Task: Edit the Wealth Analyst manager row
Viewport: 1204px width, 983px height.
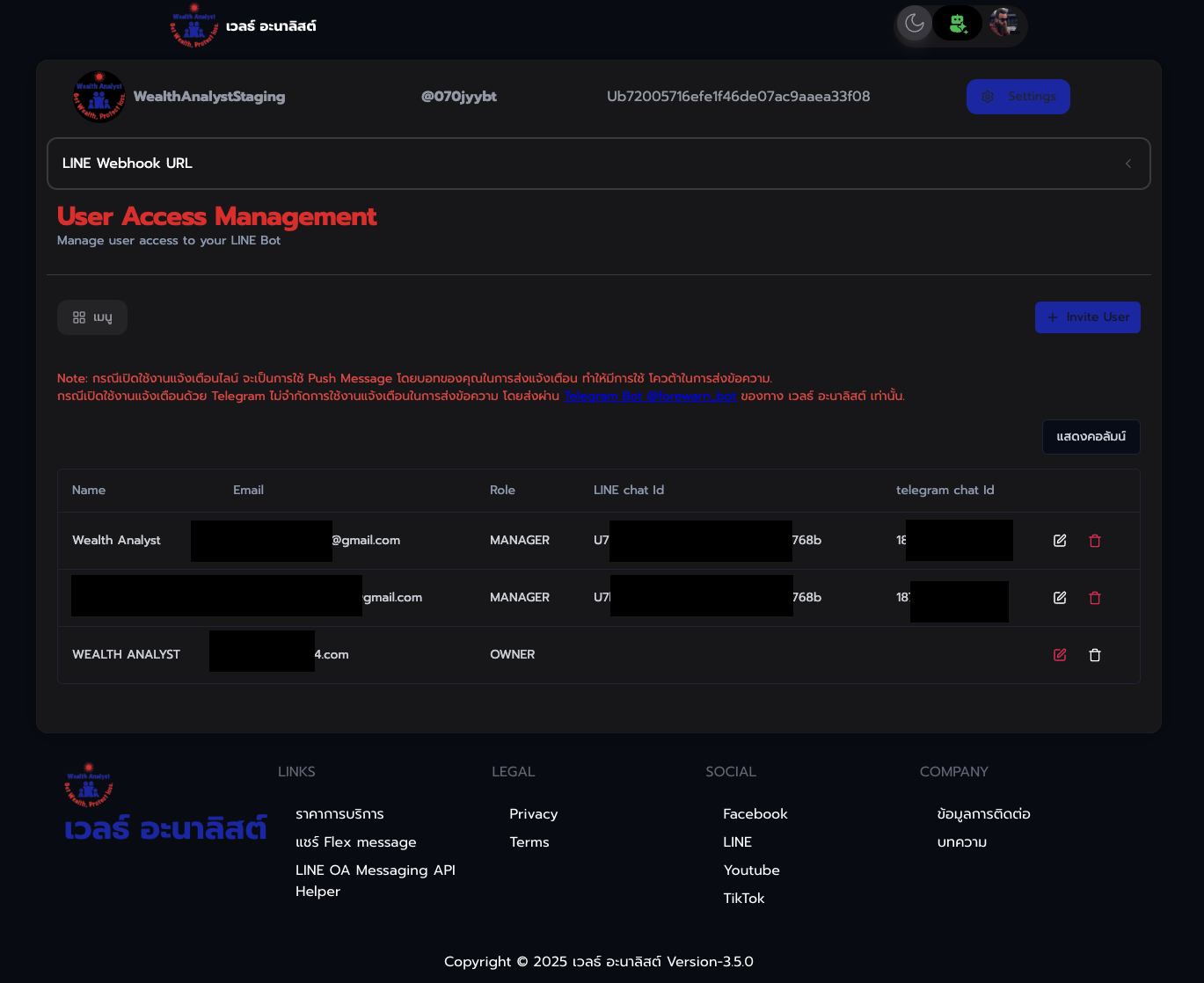Action: click(1060, 541)
